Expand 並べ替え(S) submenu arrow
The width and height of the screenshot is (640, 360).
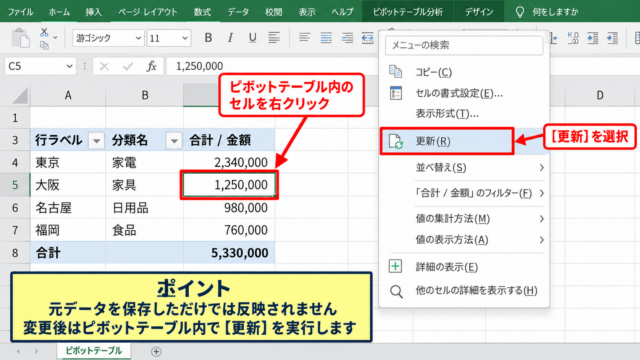(541, 167)
